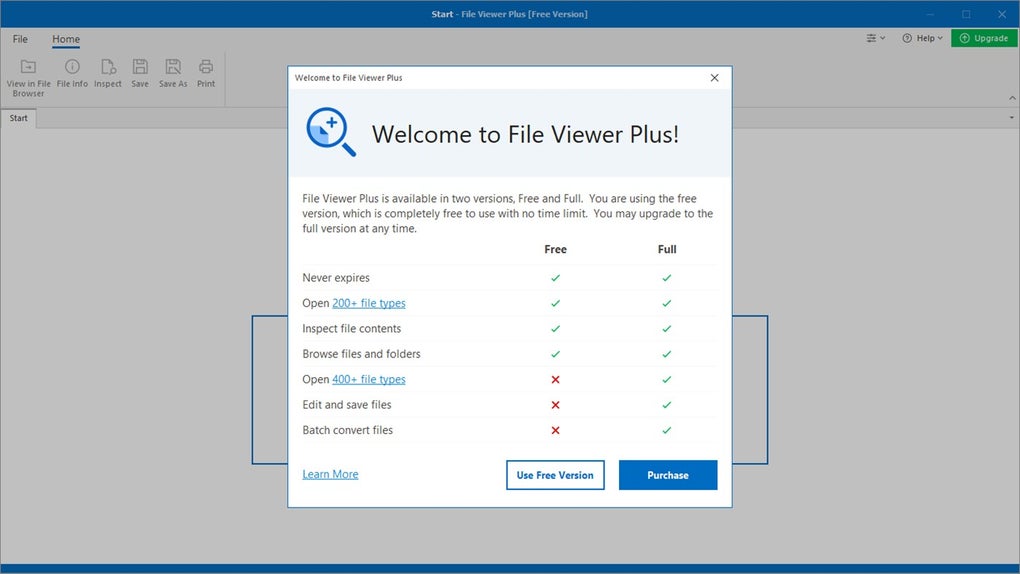Switch to the Home ribbon tab
The image size is (1020, 574).
66,39
